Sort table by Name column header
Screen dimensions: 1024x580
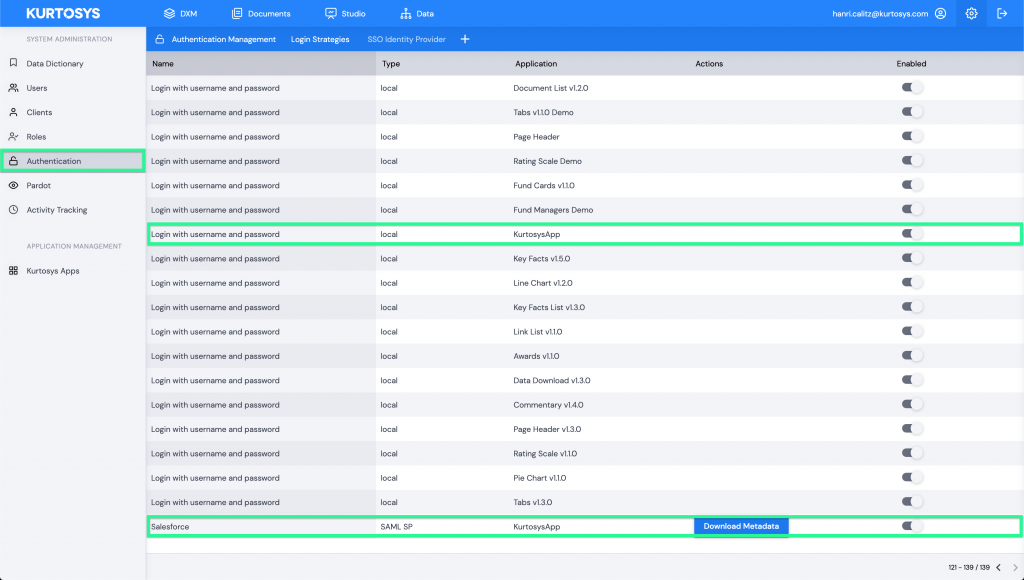click(x=163, y=64)
